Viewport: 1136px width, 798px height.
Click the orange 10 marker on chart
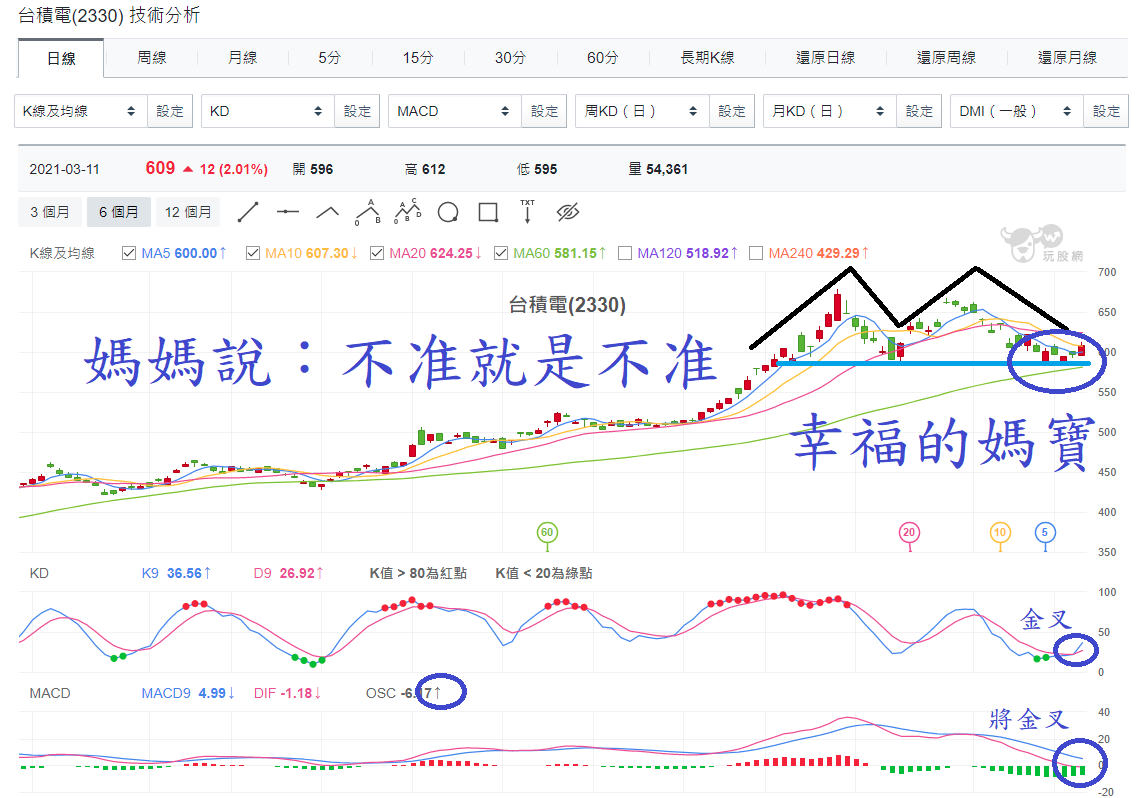click(x=1000, y=533)
